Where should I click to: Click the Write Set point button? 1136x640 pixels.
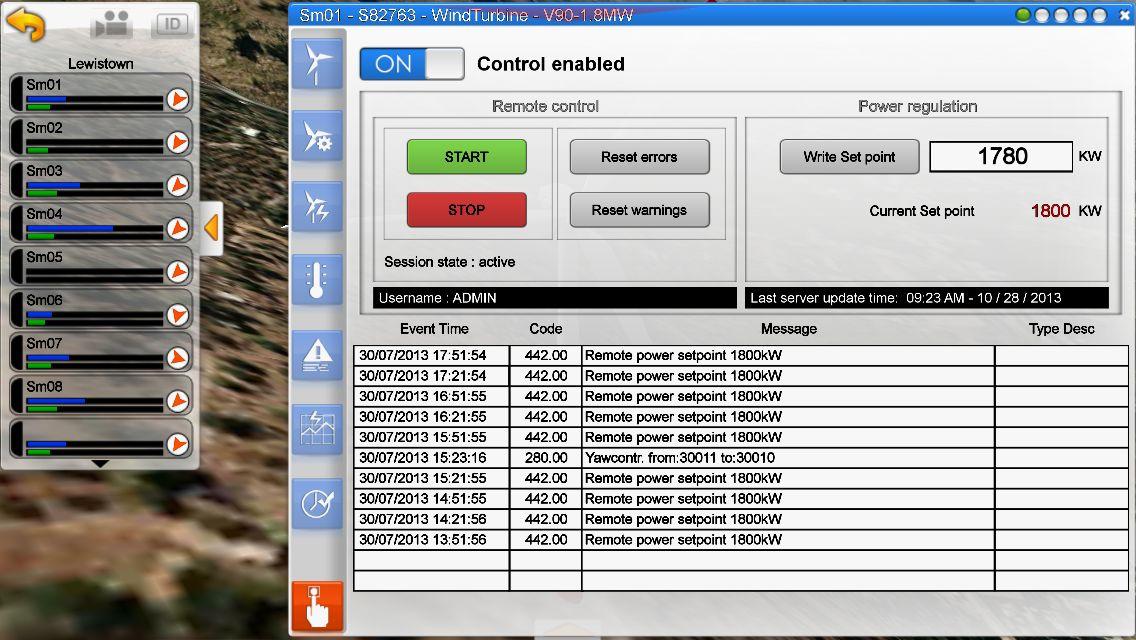pos(849,157)
